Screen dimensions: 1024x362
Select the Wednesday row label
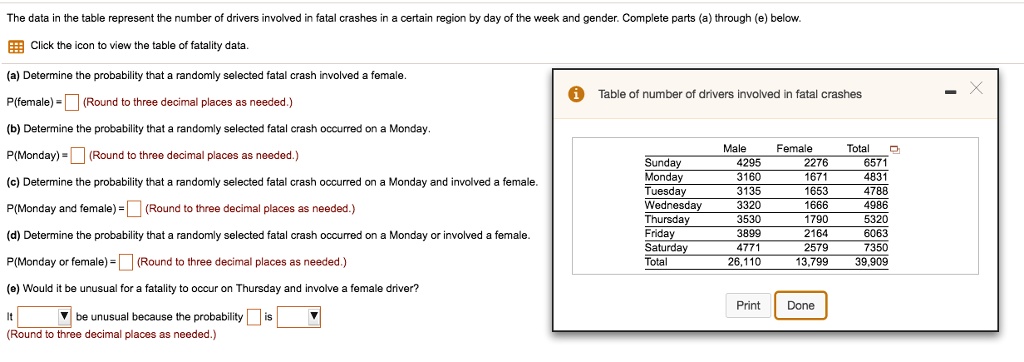(x=673, y=205)
